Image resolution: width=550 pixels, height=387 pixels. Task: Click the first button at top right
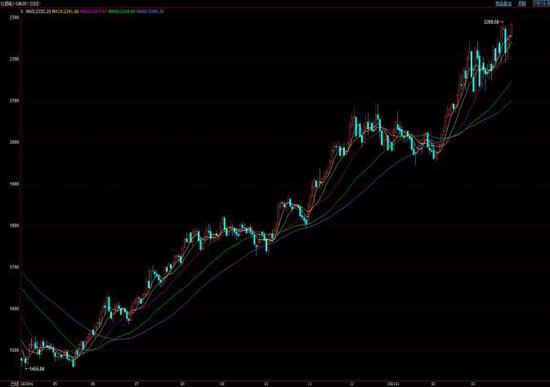click(x=503, y=4)
